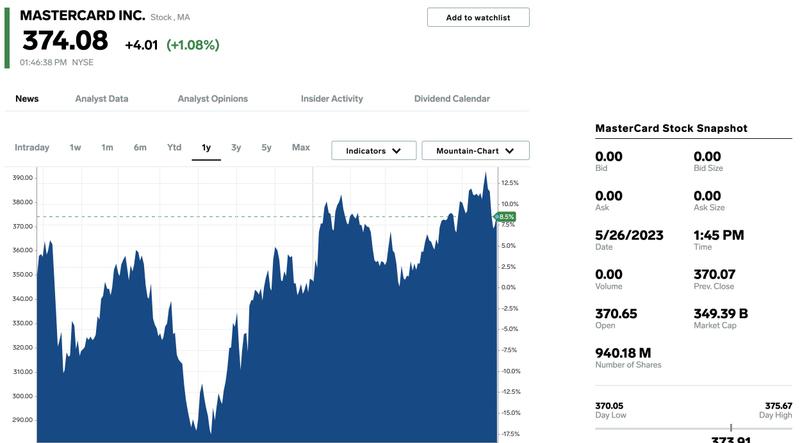
Task: Click the 0.00 Bid value
Action: tap(609, 157)
